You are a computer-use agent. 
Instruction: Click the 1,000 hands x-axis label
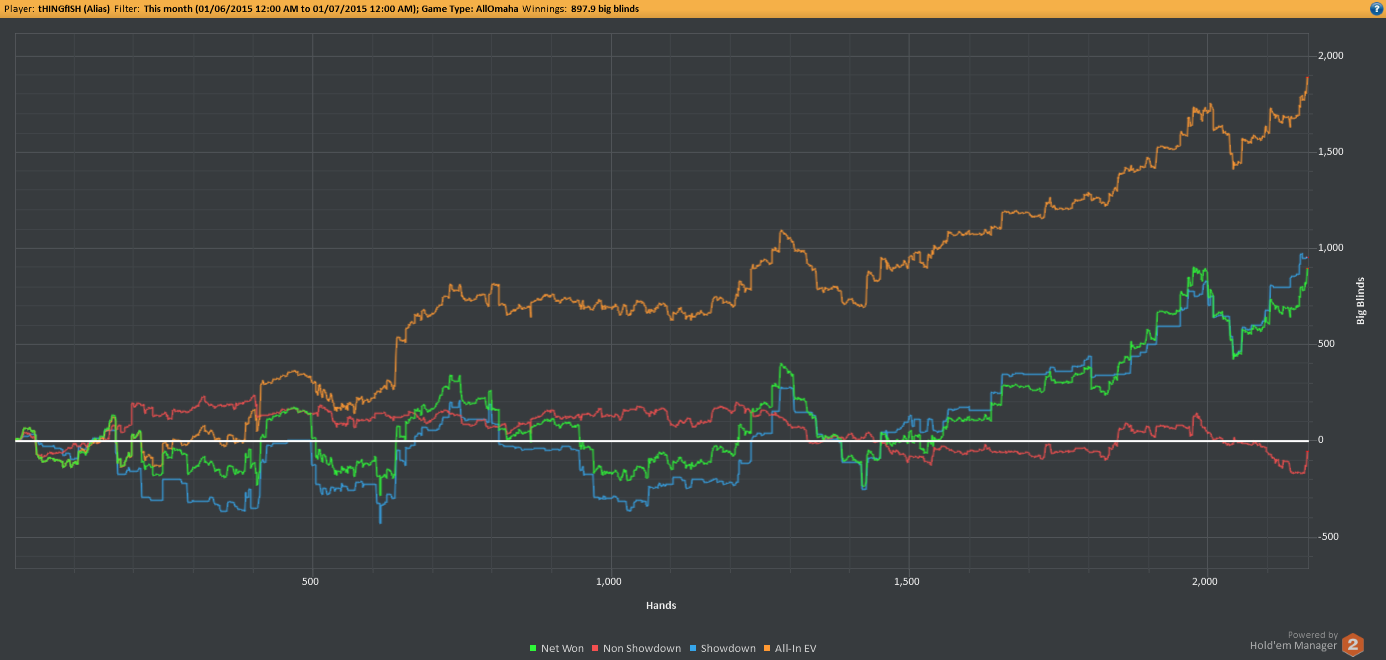click(x=609, y=581)
